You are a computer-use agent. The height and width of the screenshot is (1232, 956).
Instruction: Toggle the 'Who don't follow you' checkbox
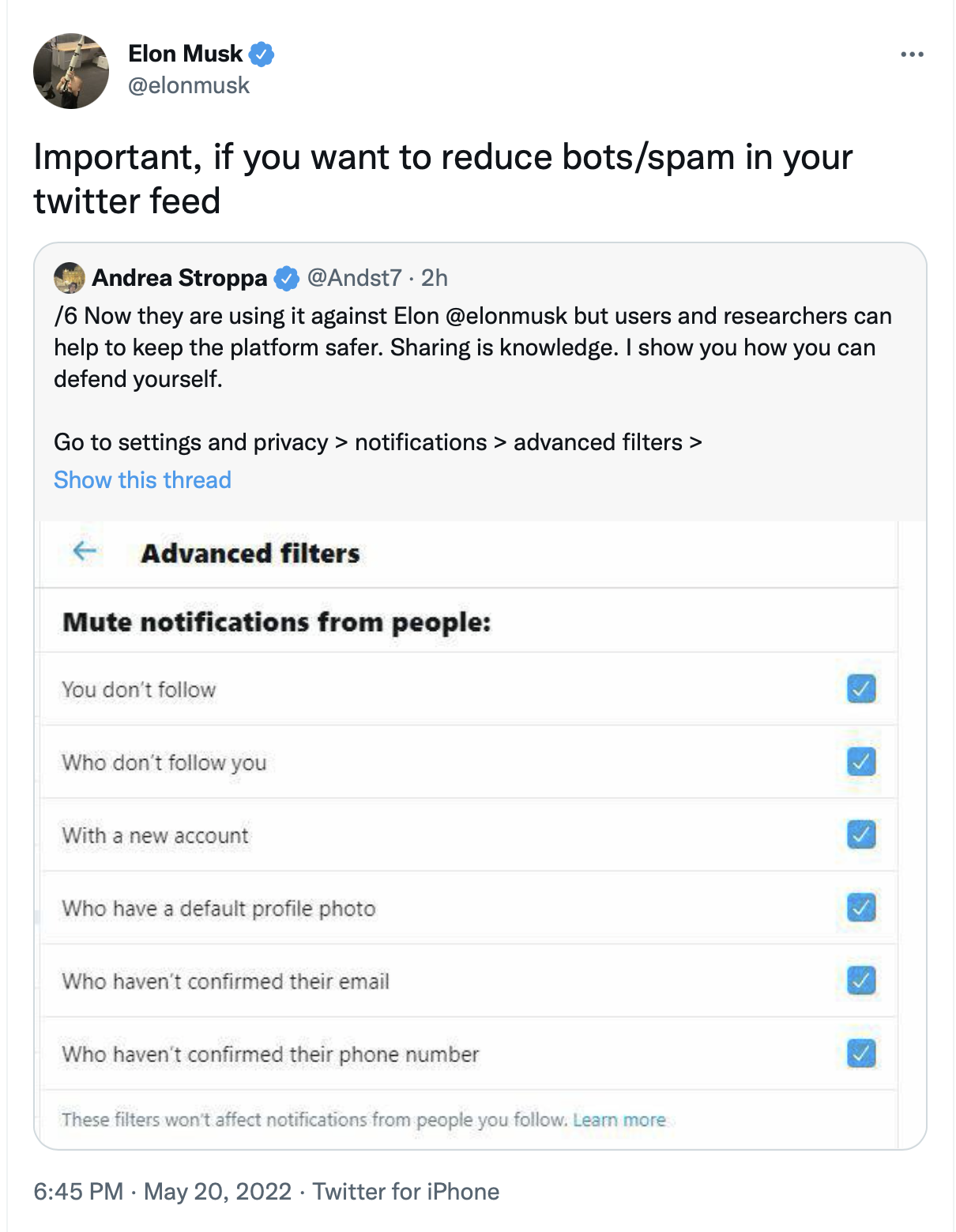point(861,761)
